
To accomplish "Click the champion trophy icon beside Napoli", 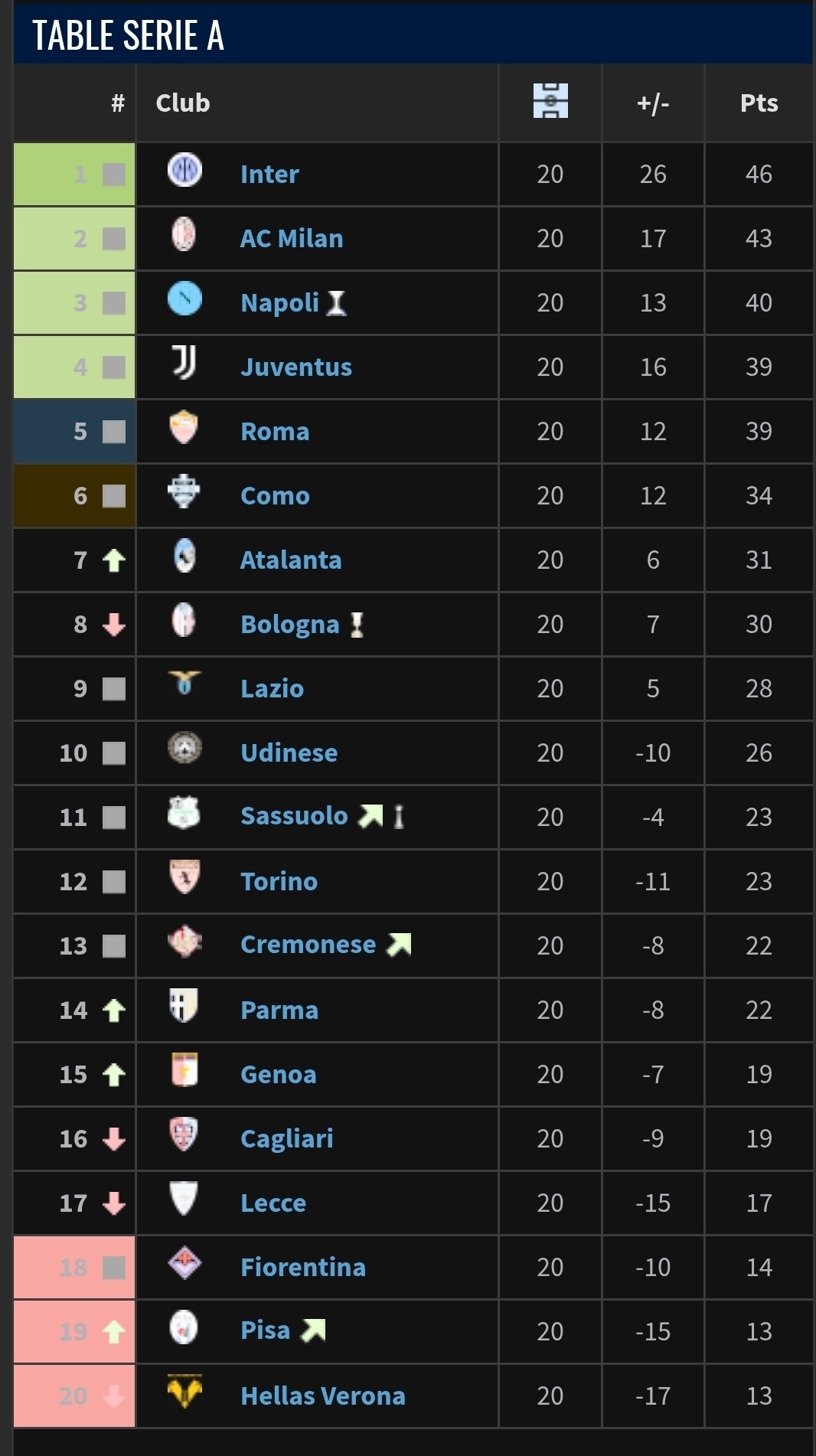I will click(x=336, y=303).
